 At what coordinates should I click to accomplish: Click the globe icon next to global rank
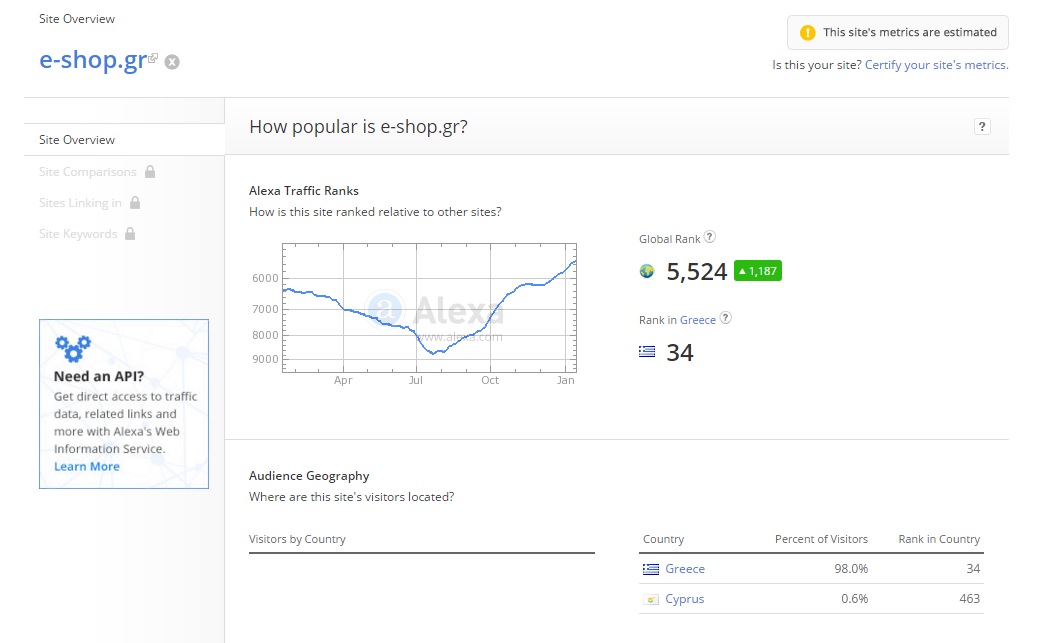647,271
